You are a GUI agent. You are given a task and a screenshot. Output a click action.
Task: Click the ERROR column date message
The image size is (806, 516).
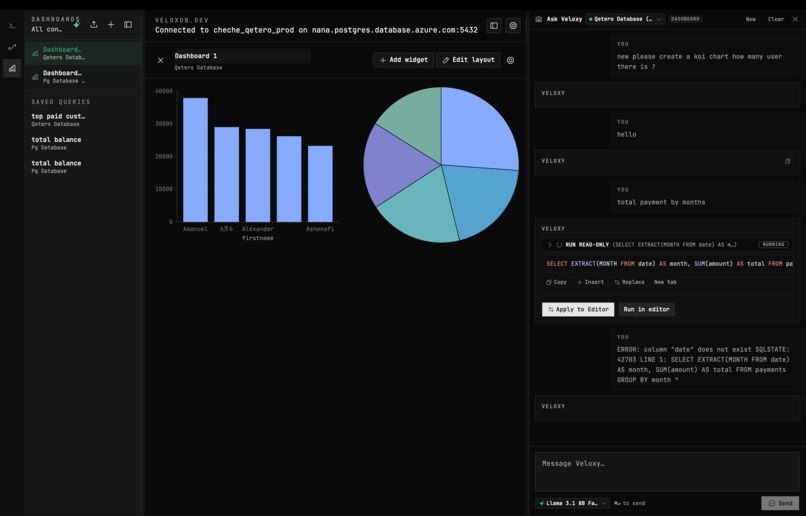[x=703, y=364]
